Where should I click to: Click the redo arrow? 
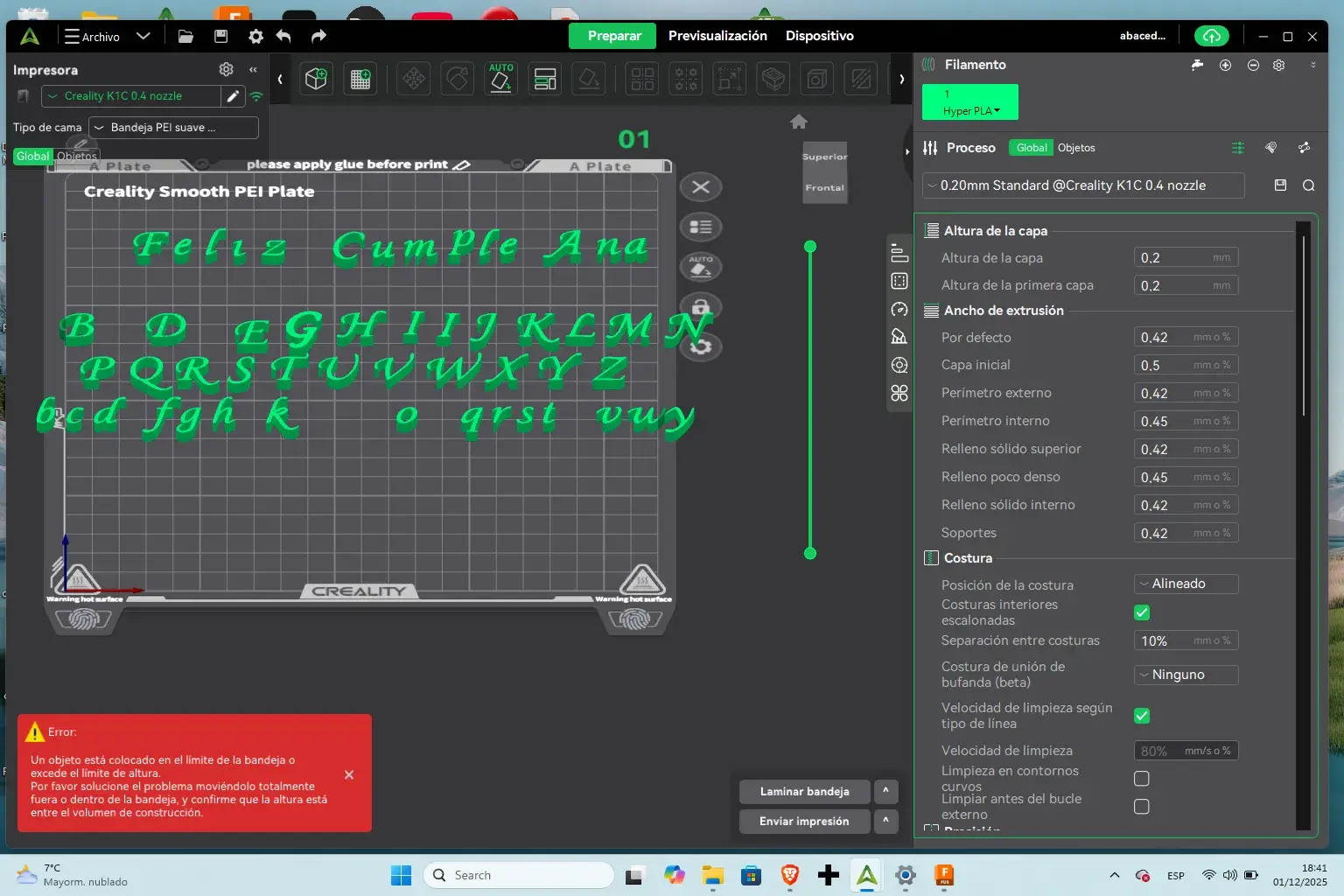click(318, 36)
